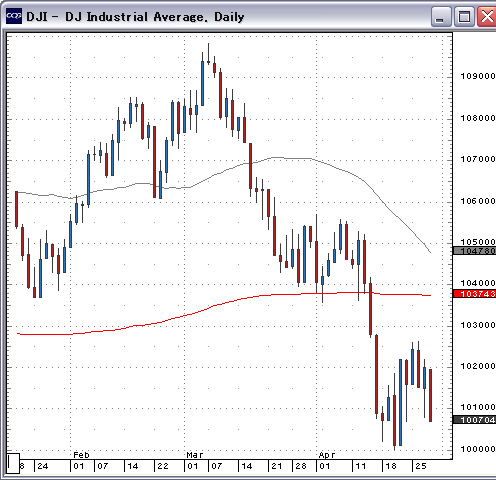
Task: Click the CQG icon in title bar
Action: (14, 16)
